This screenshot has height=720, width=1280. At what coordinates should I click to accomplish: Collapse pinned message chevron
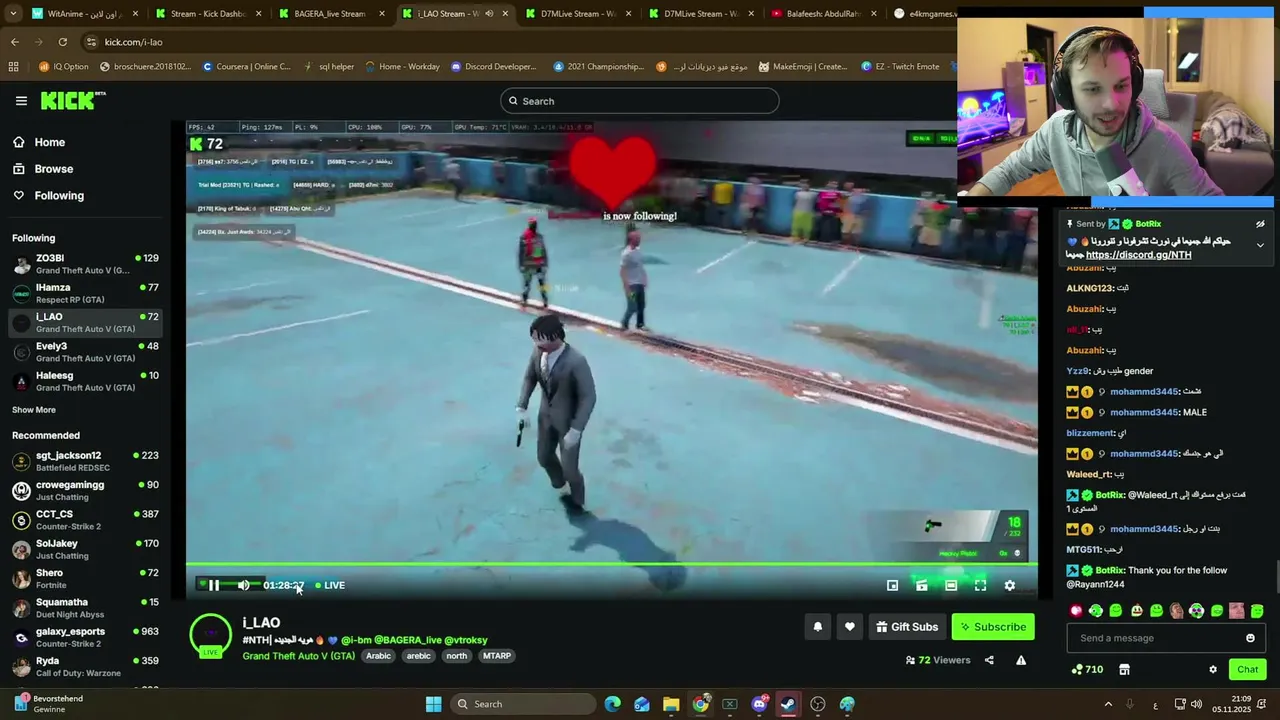click(x=1260, y=245)
